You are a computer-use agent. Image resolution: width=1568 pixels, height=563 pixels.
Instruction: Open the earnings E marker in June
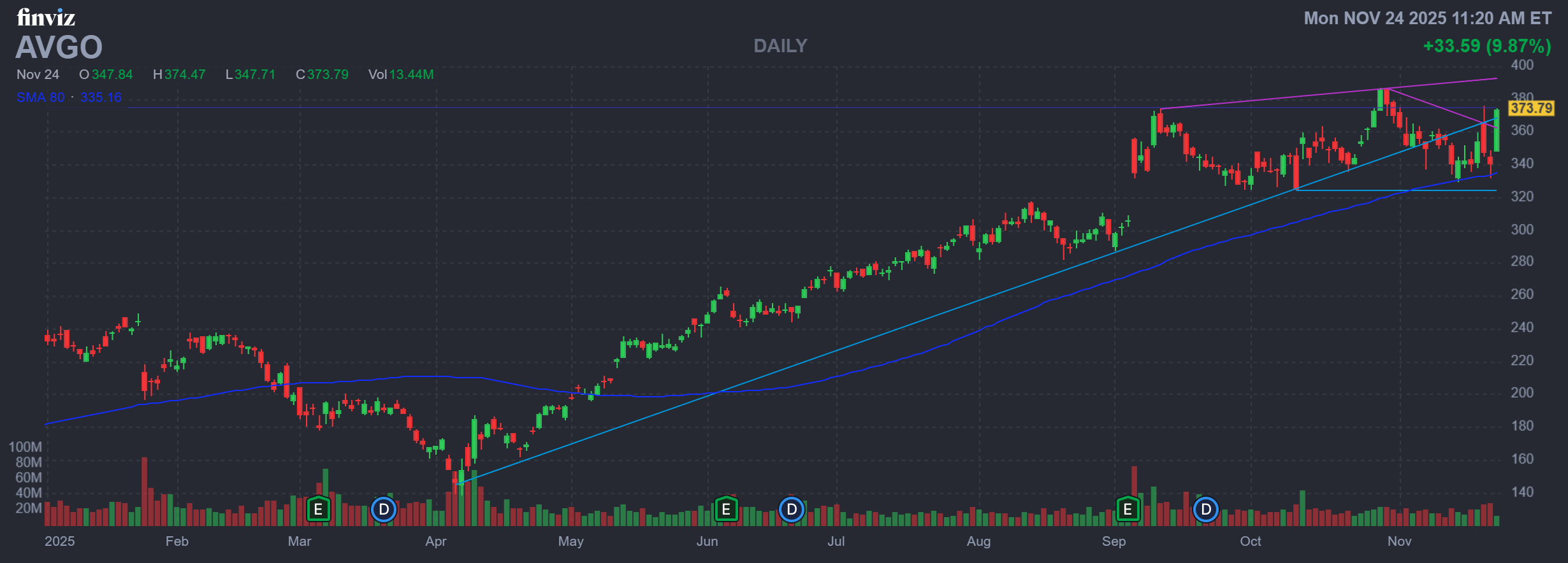[725, 510]
